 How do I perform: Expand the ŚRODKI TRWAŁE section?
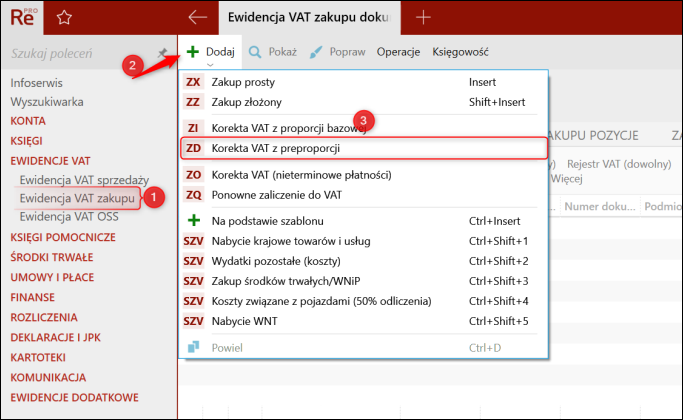(x=52, y=257)
